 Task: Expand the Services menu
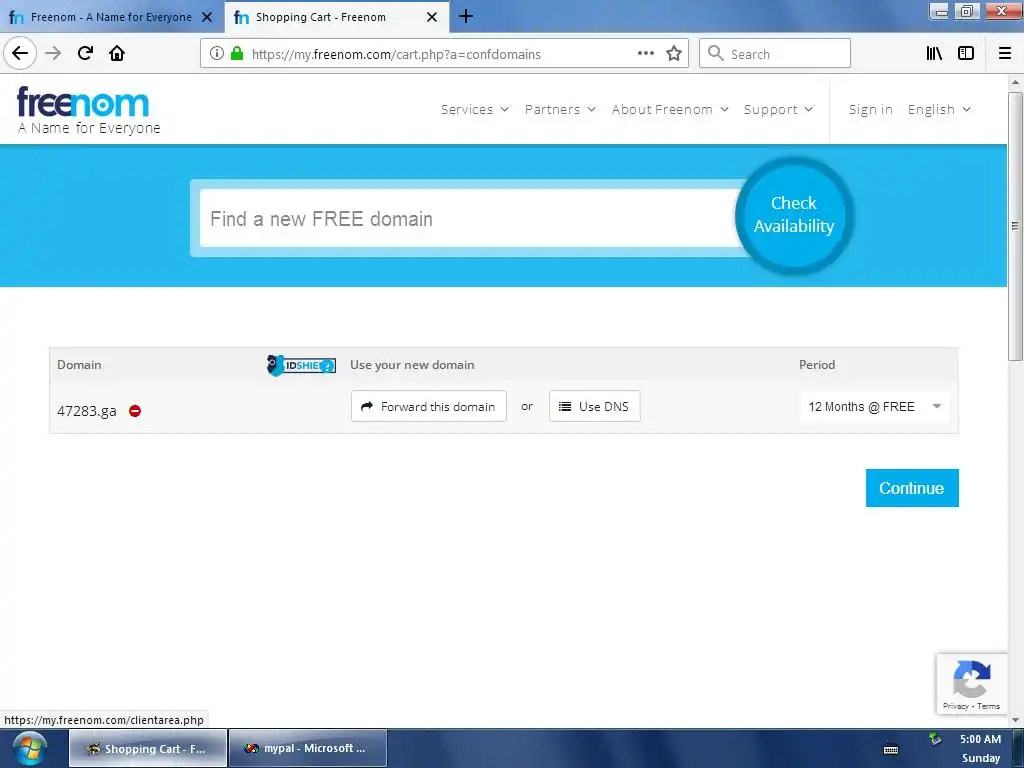point(475,110)
